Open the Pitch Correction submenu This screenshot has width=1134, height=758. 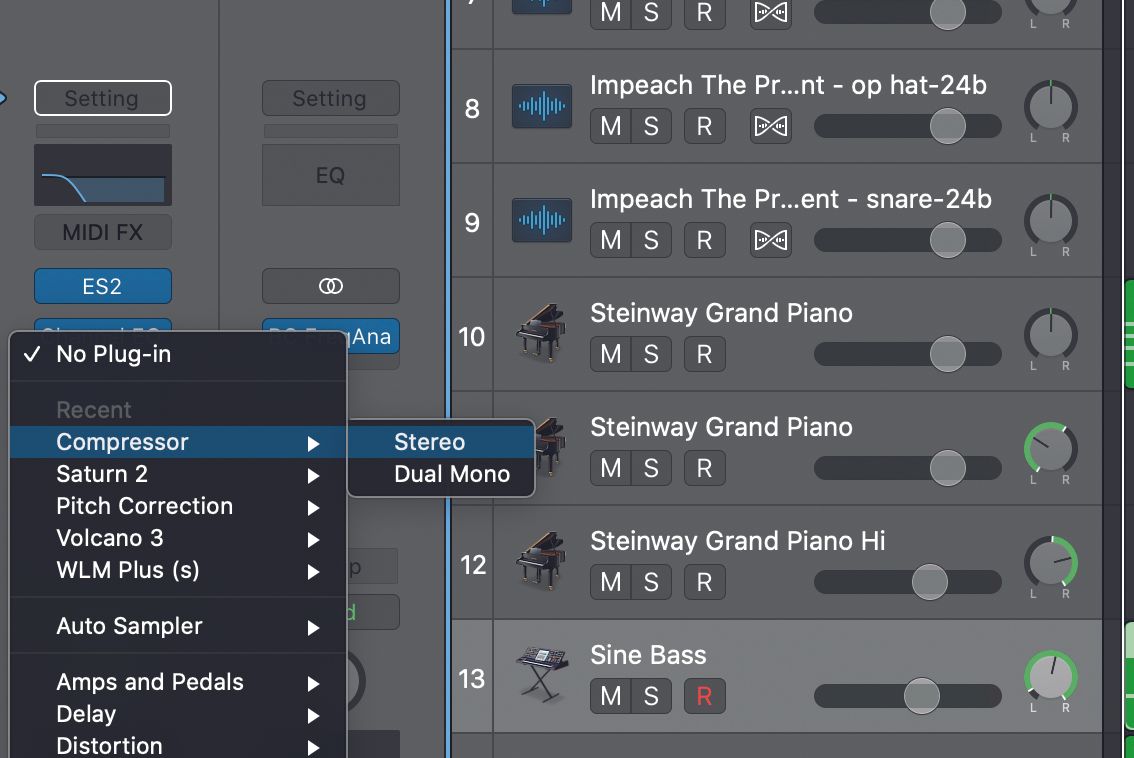click(144, 506)
